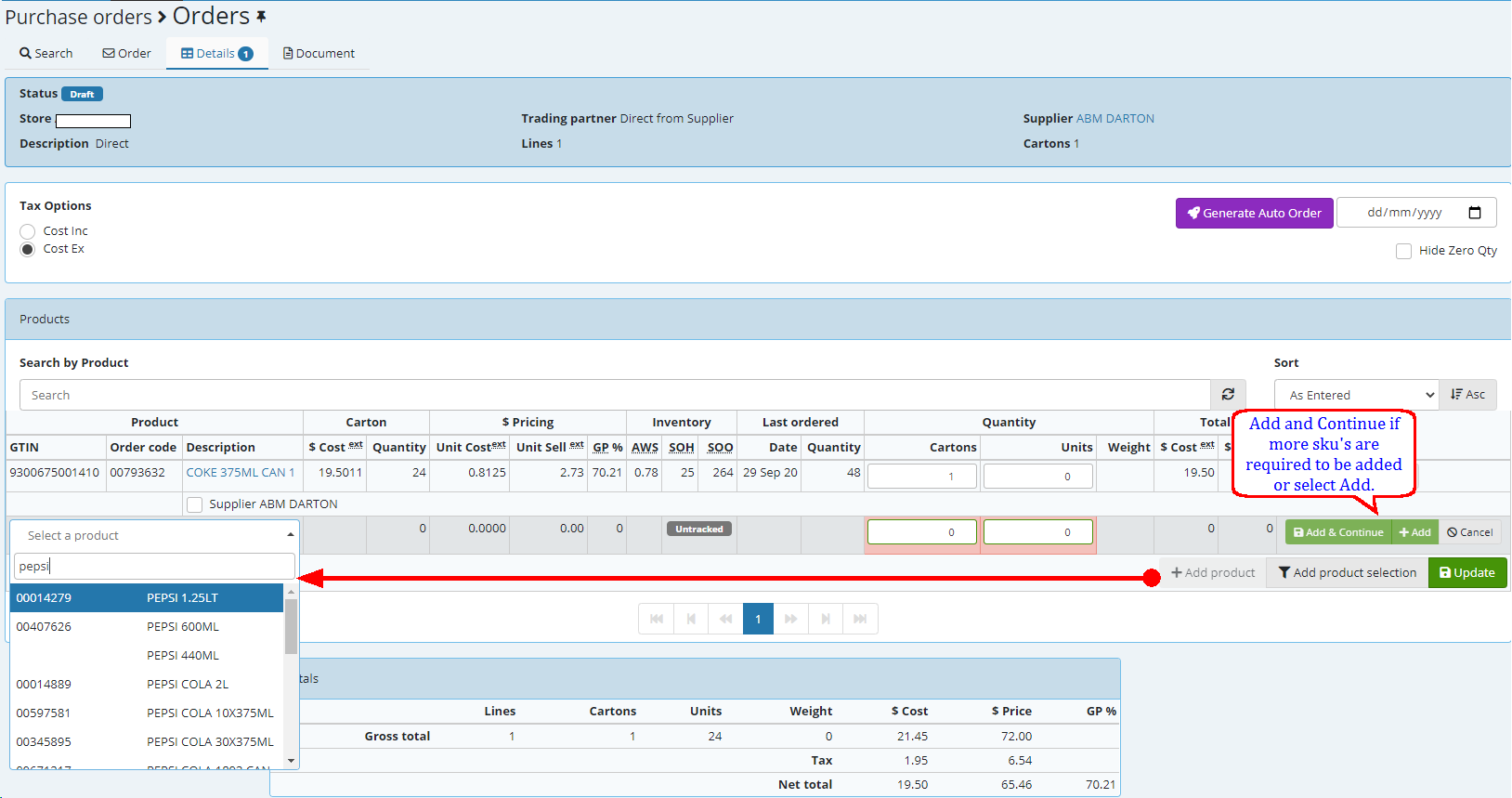Screen dimensions: 1512x798
Task: Click the ABM DARTON supplier link
Action: coord(1114,119)
